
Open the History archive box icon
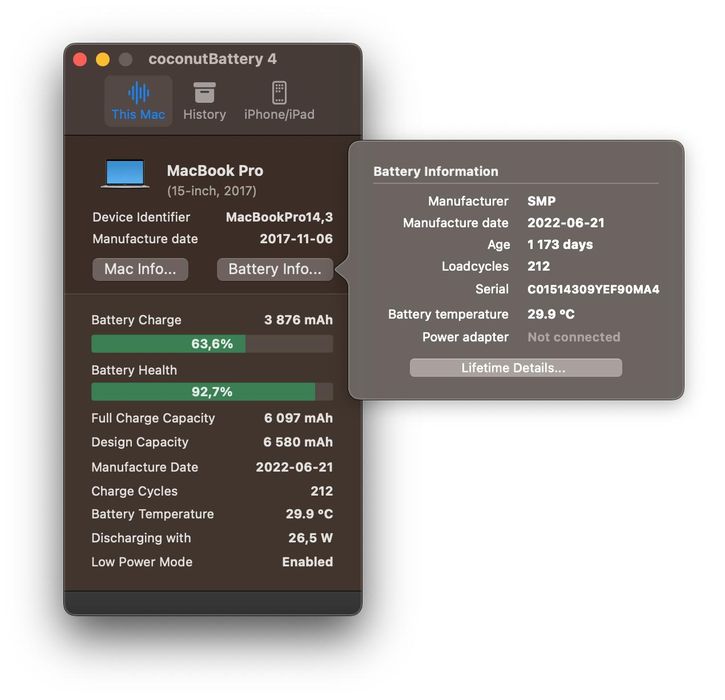pyautogui.click(x=204, y=92)
